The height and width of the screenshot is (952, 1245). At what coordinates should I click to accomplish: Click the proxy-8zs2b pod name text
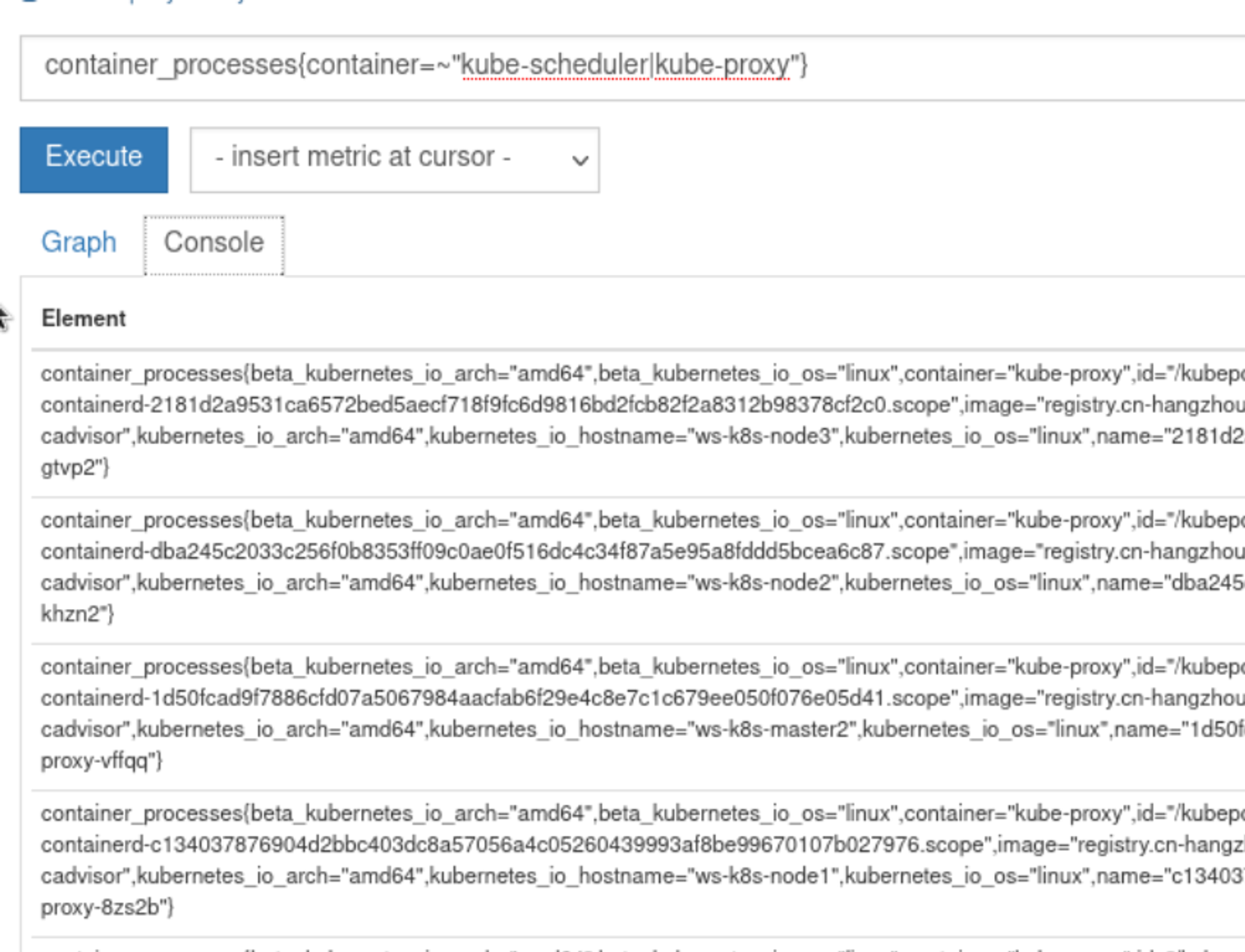point(106,908)
